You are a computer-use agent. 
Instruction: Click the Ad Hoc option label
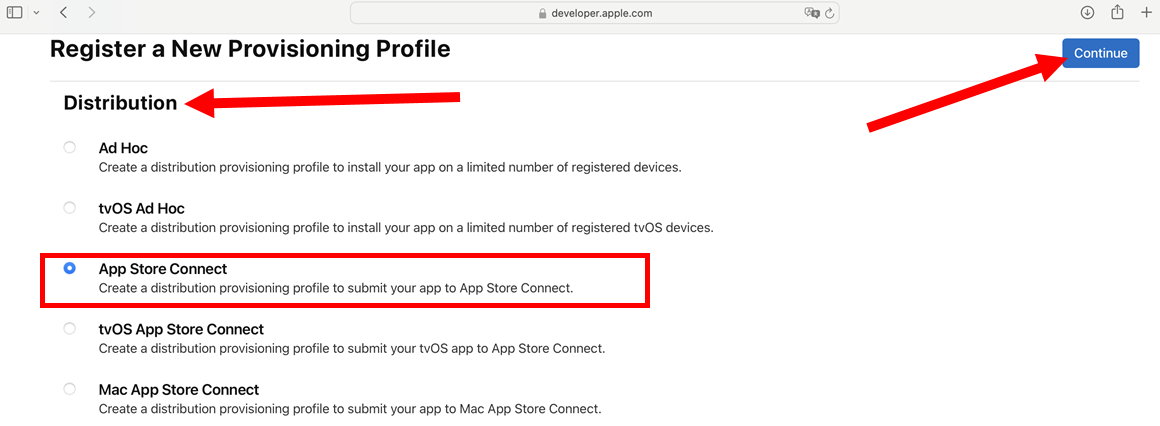[x=124, y=148]
